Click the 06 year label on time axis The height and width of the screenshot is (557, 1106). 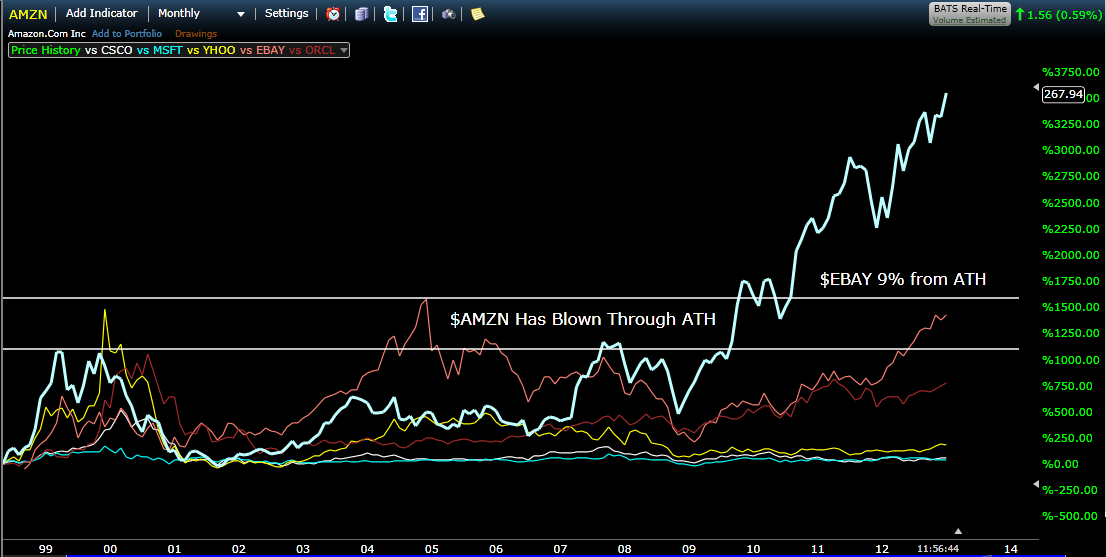pos(496,548)
